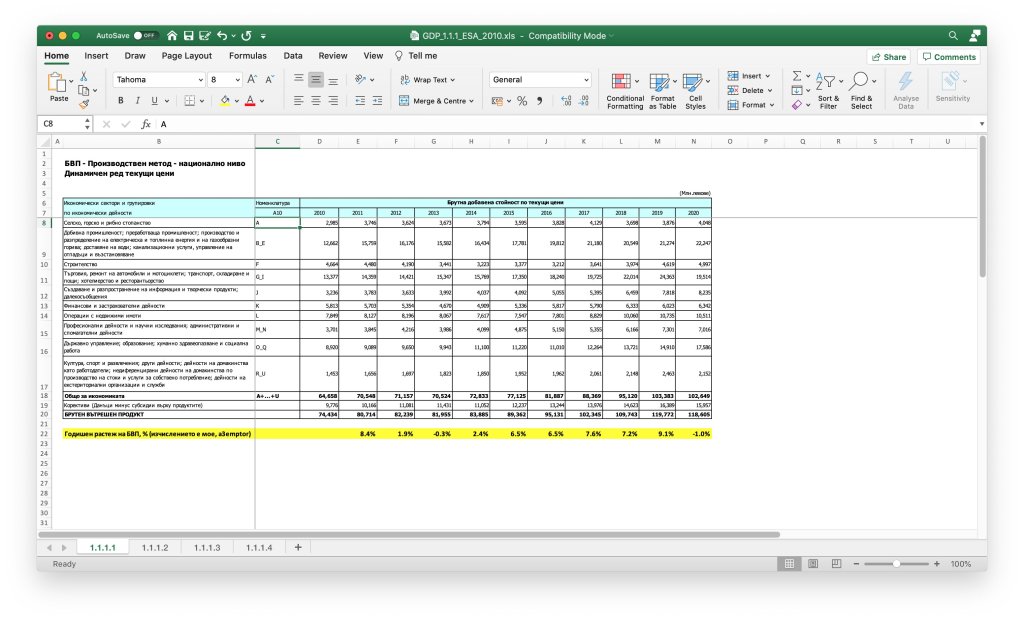1024x620 pixels.
Task: Click the Undo arrow icon
Action: (x=222, y=35)
